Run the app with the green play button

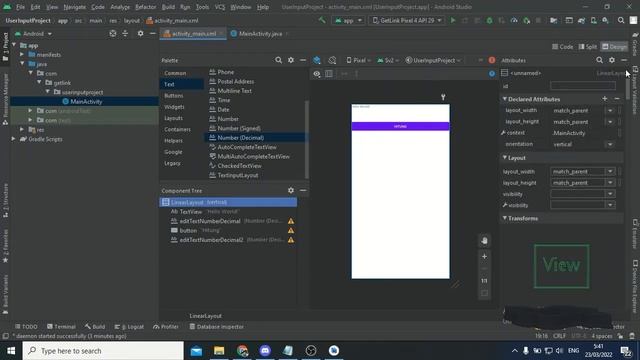click(453, 20)
